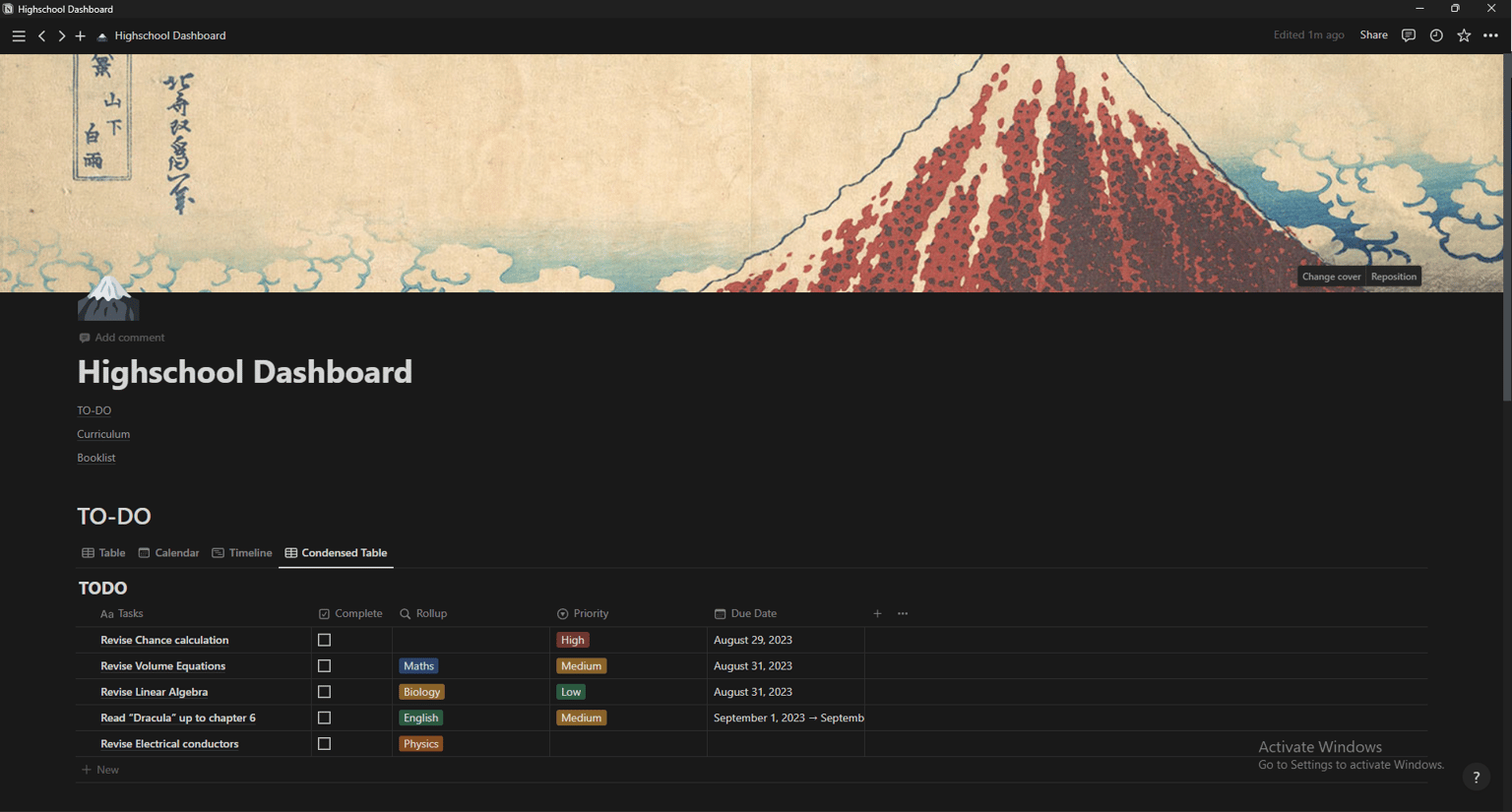Open the Revise Linear Algebra task

154,692
